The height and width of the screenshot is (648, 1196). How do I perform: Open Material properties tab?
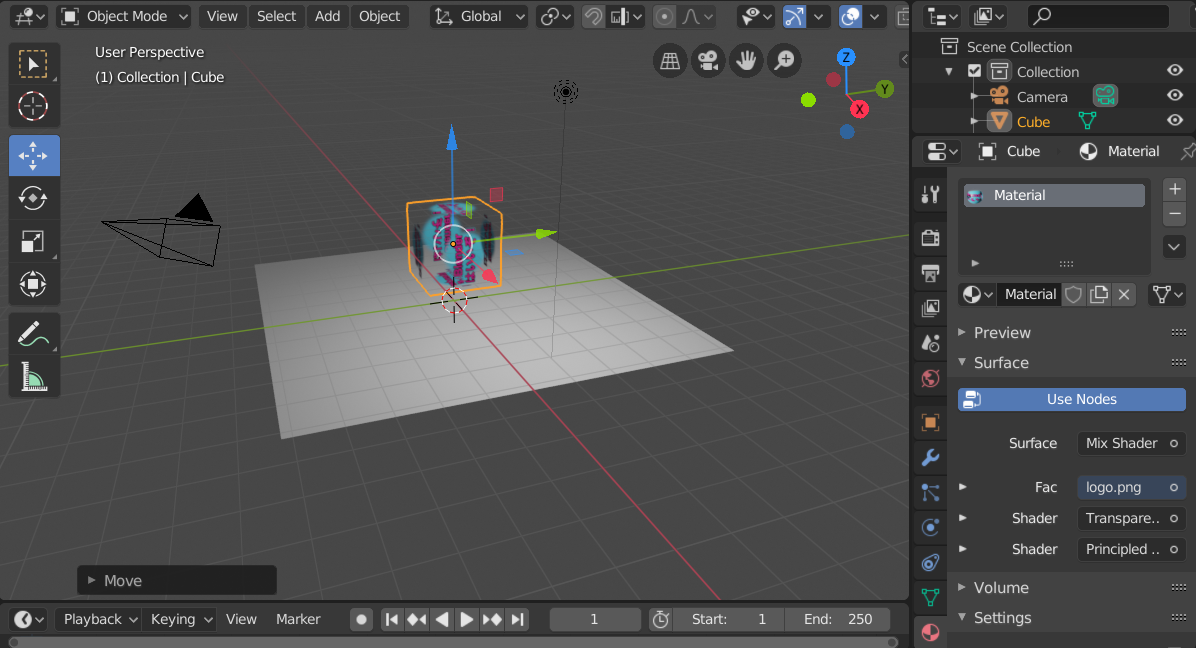tap(930, 632)
